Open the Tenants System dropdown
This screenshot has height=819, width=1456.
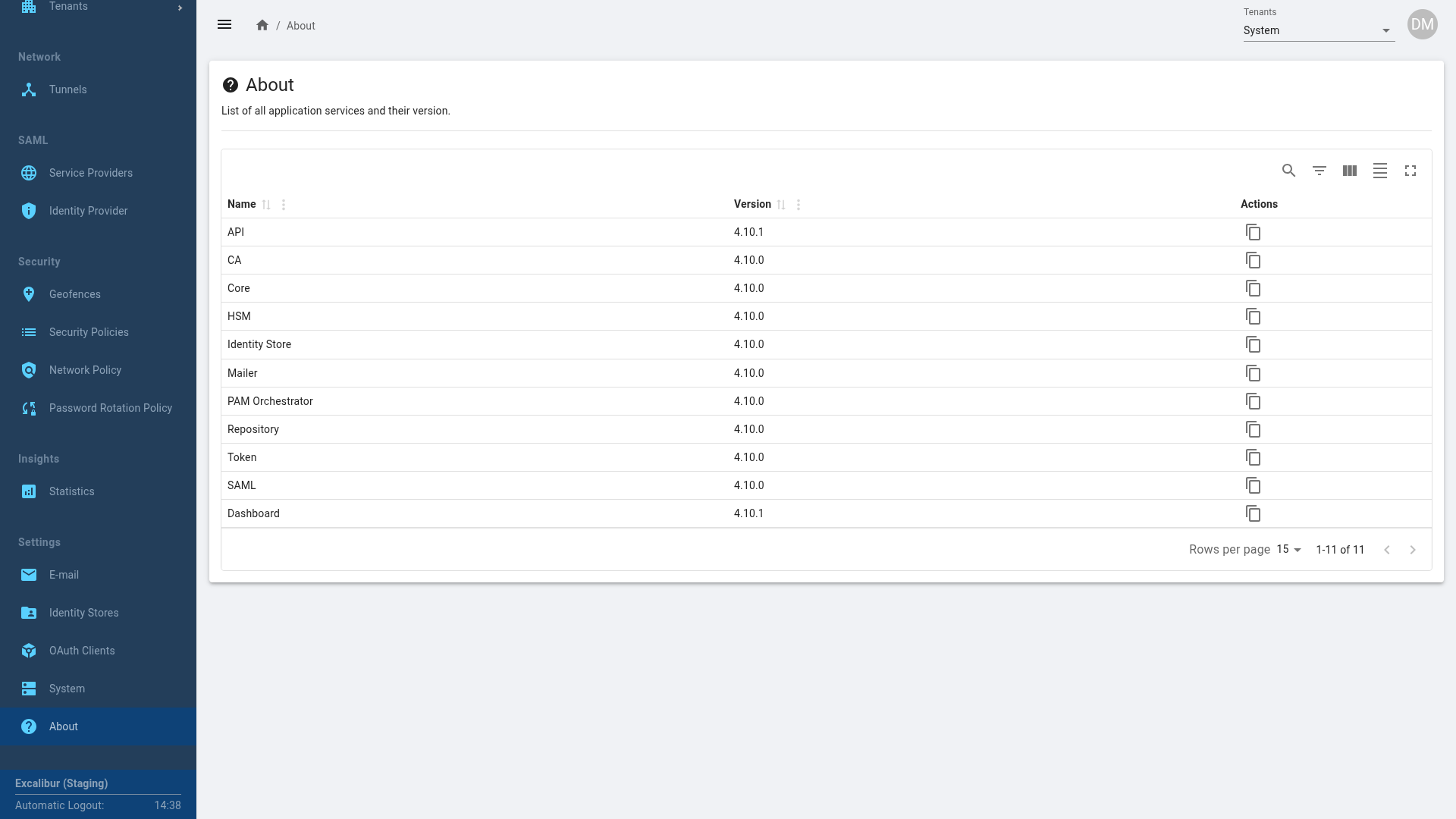[x=1318, y=30]
